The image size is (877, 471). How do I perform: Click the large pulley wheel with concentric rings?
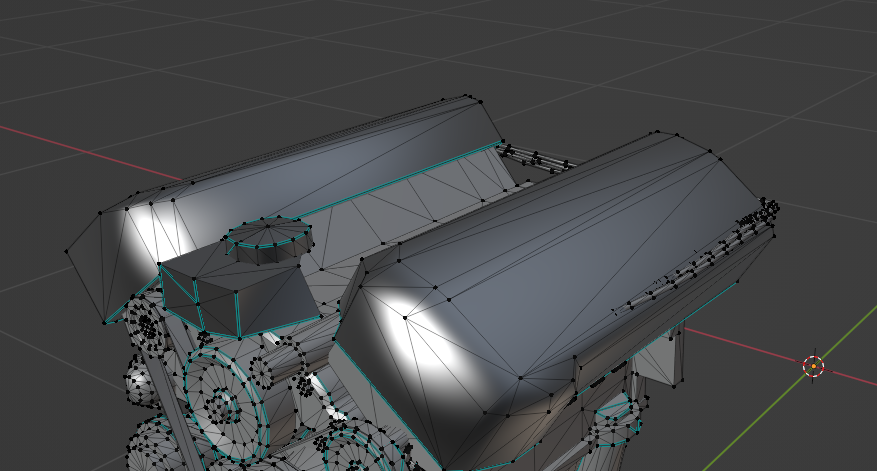point(228,402)
